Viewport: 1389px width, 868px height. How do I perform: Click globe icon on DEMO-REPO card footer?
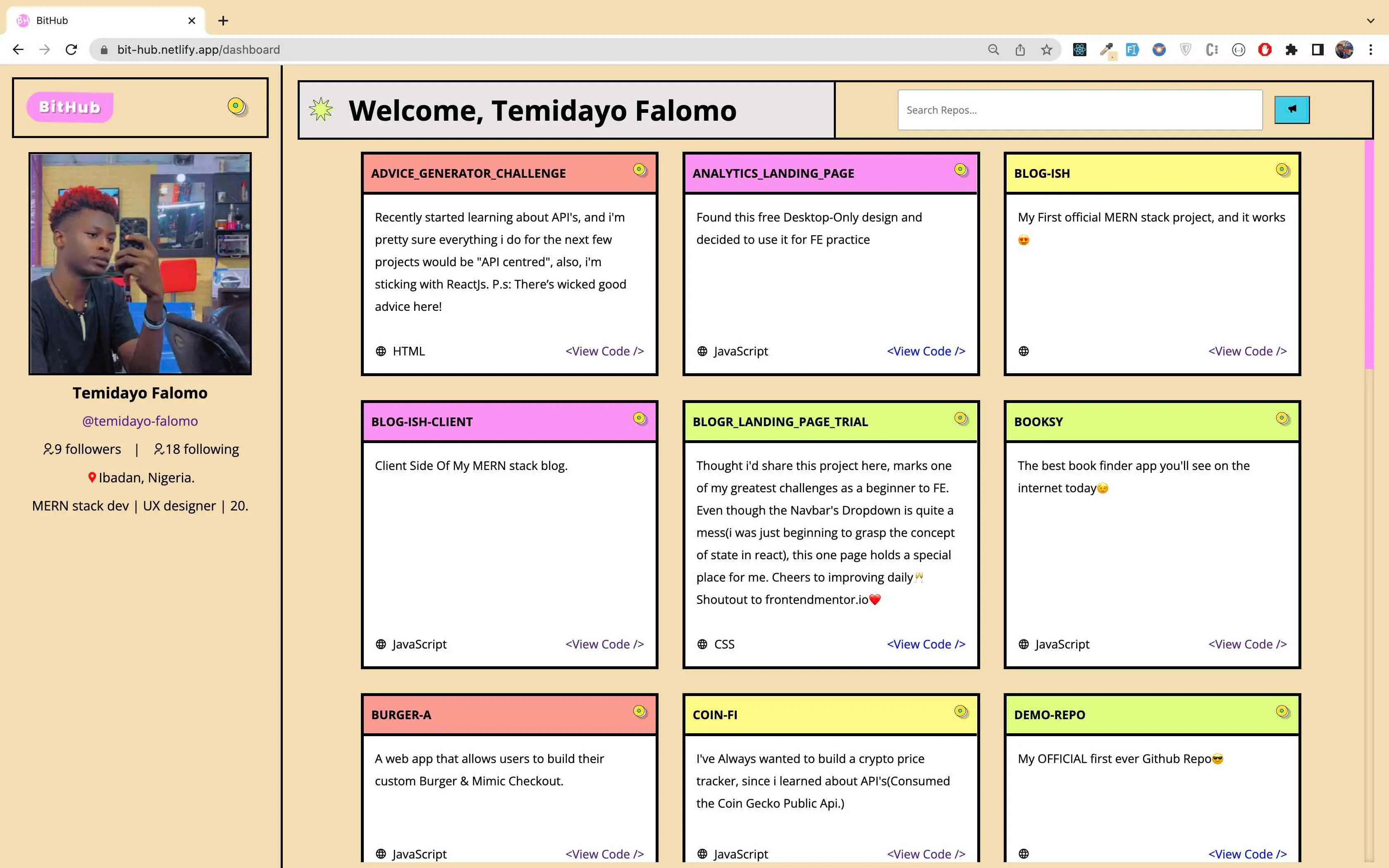click(1024, 854)
